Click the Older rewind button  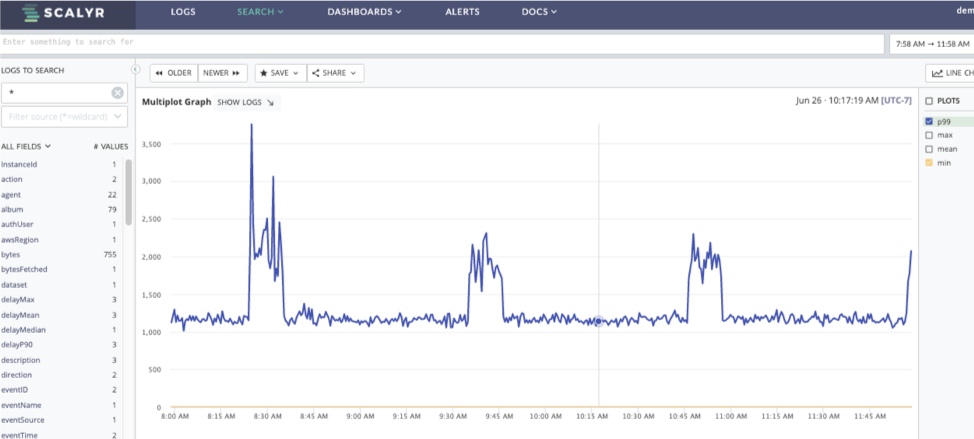(x=173, y=73)
